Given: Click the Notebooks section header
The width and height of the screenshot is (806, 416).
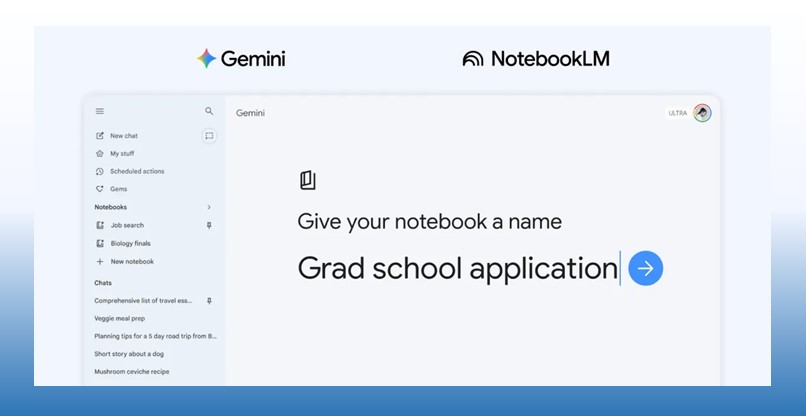Looking at the screenshot, I should (x=111, y=207).
